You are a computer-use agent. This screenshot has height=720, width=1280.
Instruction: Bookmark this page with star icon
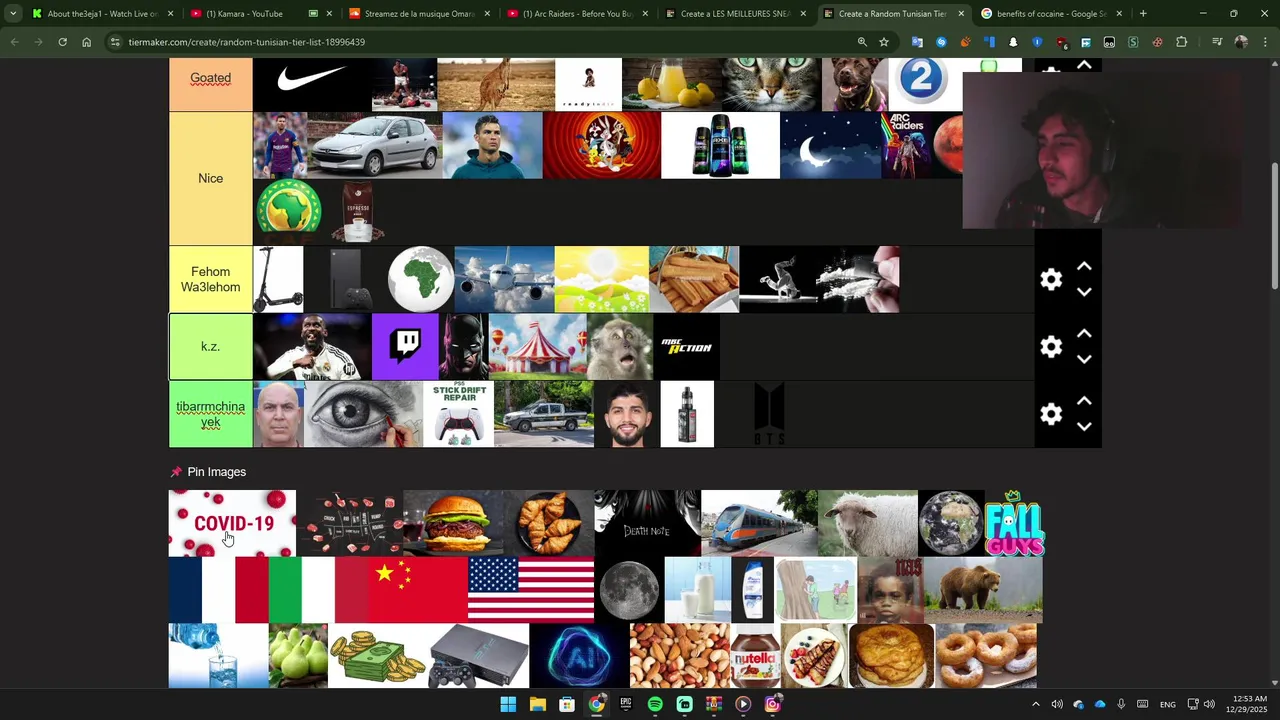(884, 42)
